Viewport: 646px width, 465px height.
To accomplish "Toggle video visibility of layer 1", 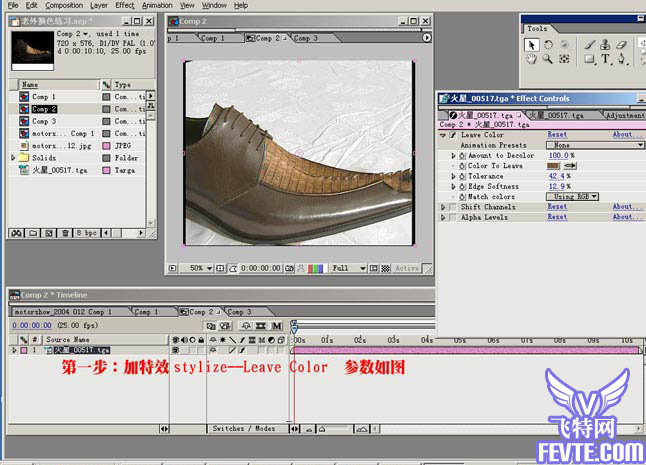I will 176,350.
